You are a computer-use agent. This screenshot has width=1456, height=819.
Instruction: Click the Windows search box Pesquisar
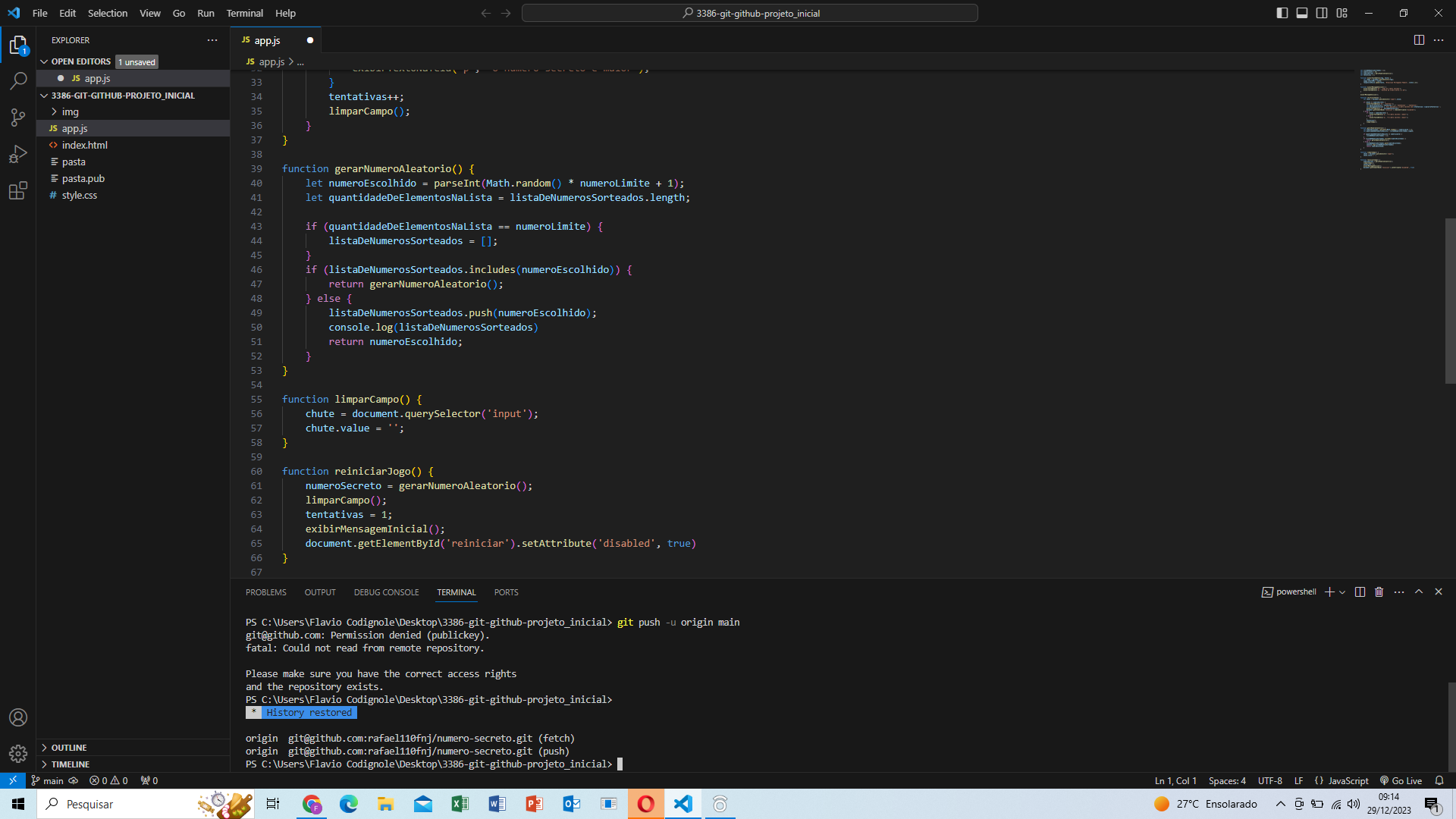[144, 804]
